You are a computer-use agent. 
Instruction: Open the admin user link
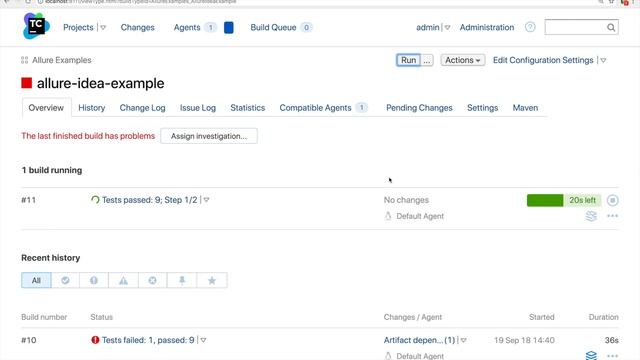(x=427, y=27)
